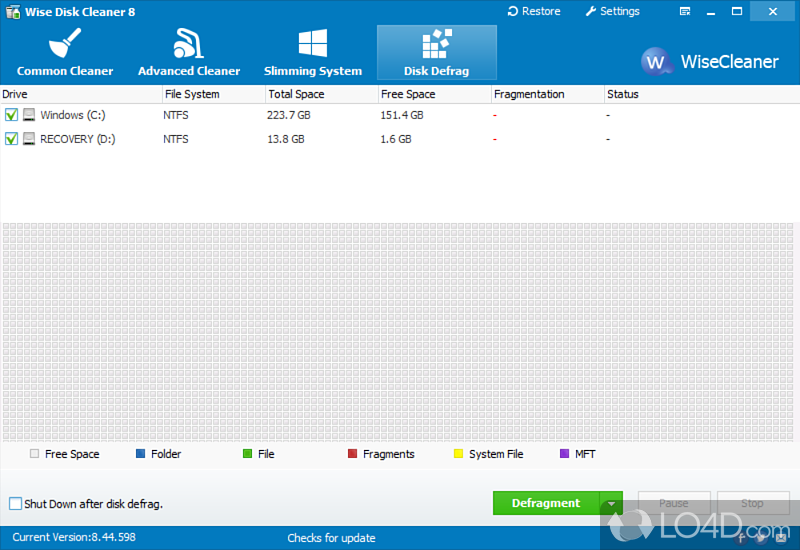Click the Checks for update link
Screen dimensions: 800x550
pyautogui.click(x=331, y=538)
